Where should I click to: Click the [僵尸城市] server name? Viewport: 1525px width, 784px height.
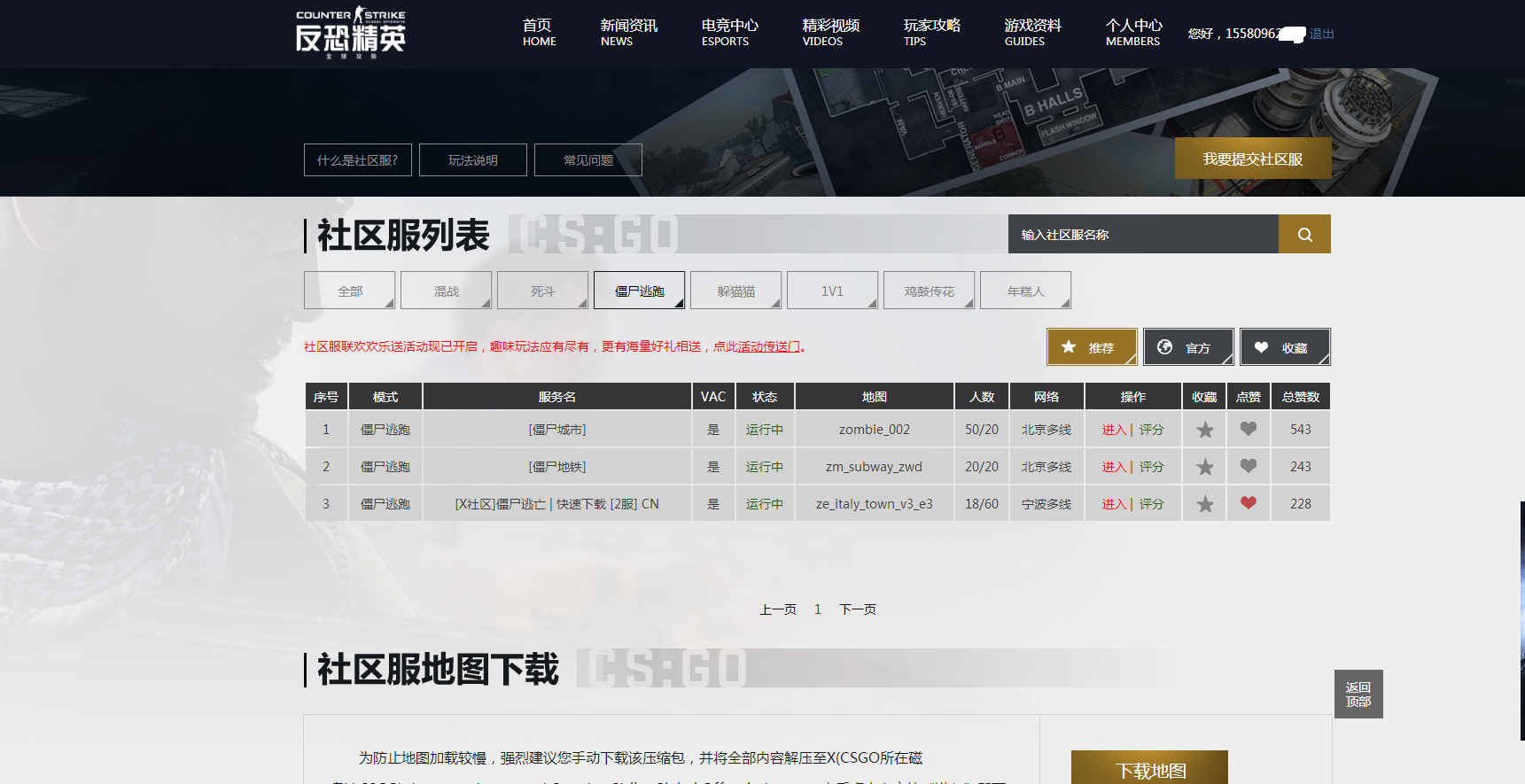point(557,430)
